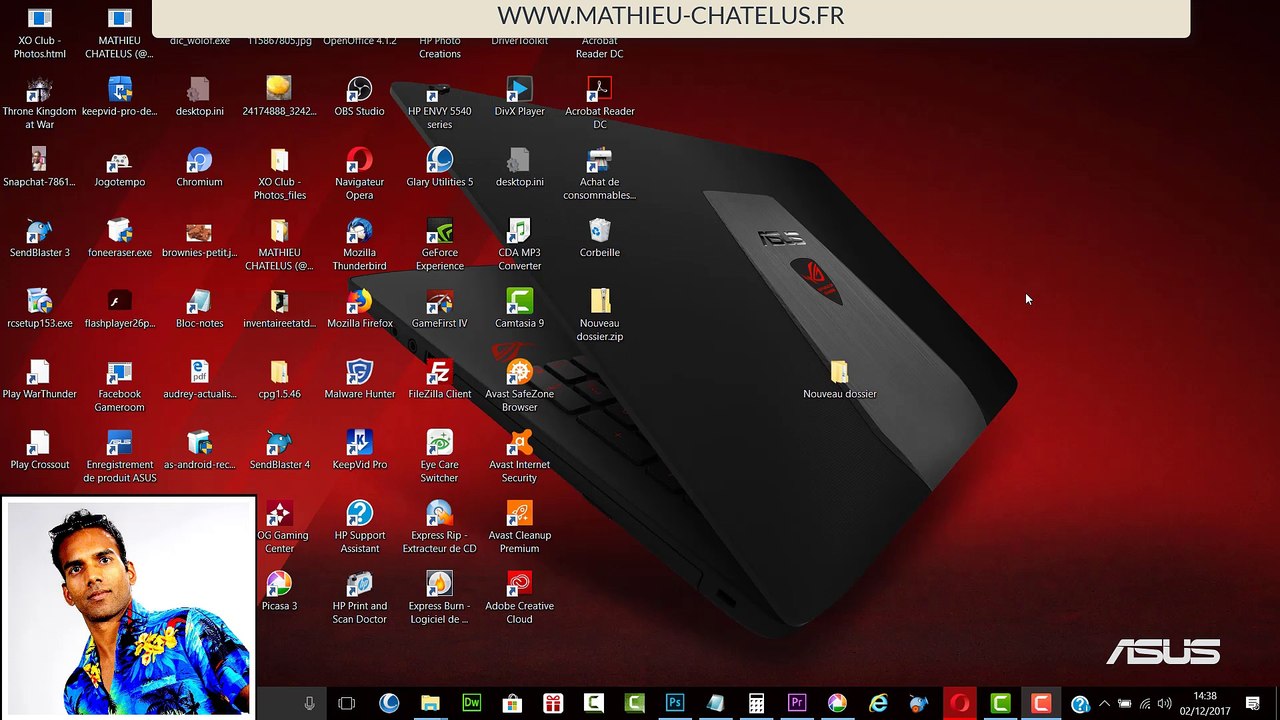Viewport: 1280px width, 720px height.
Task: Select the Play WarThunder shortcut
Action: click(39, 380)
